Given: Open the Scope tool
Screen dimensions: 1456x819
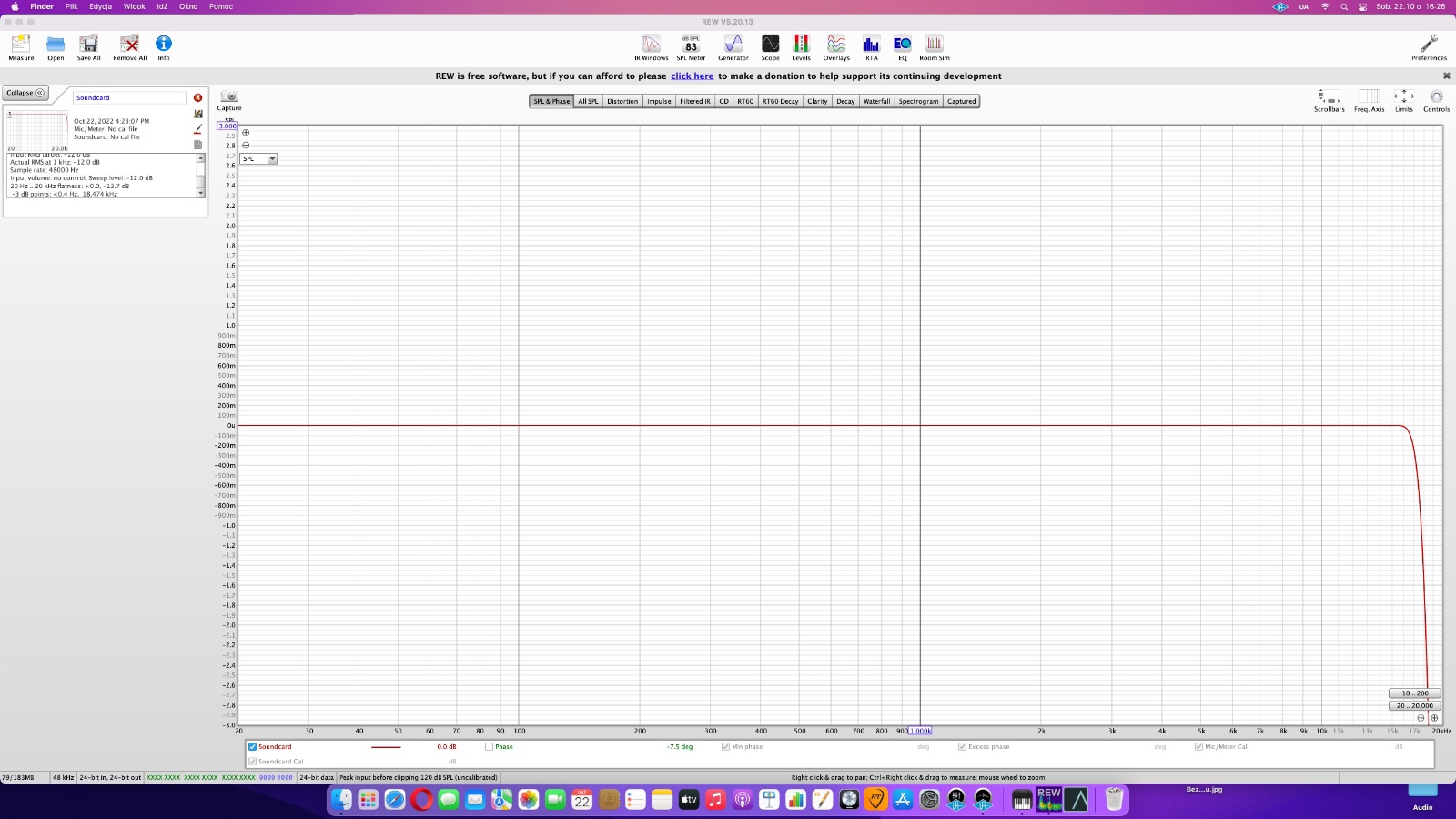Looking at the screenshot, I should point(770,47).
